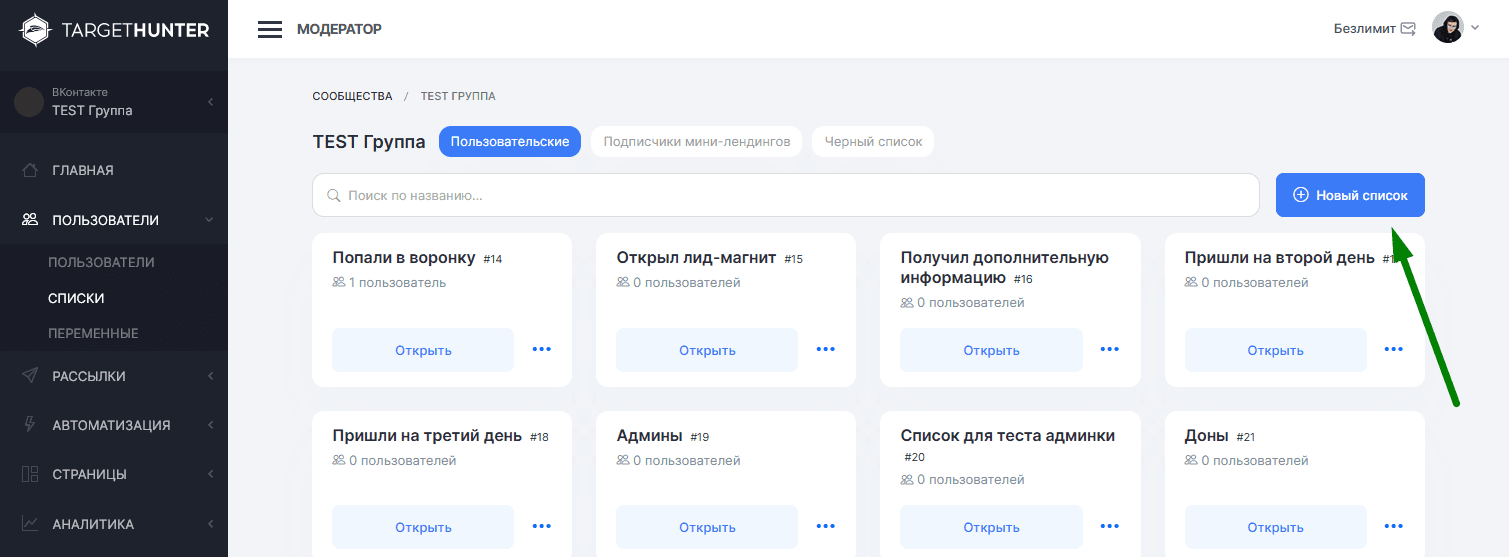Switch to Подписчики мини-лендингов tab
Viewport: 1509px width, 557px height.
[x=696, y=142]
